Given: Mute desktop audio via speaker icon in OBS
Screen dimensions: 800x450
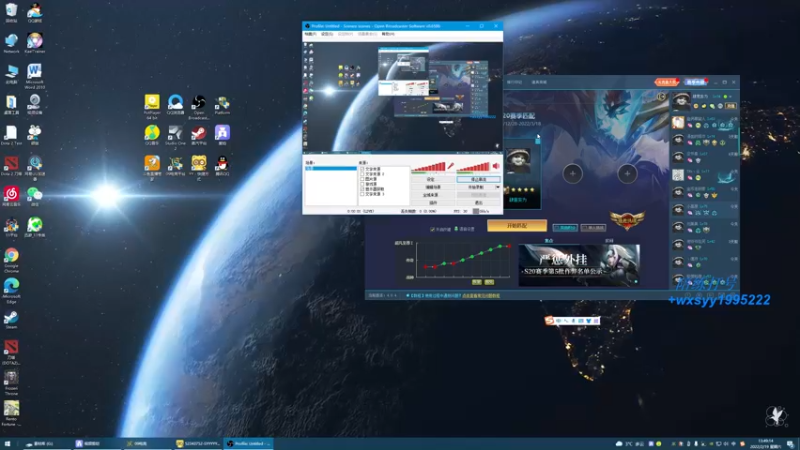Looking at the screenshot, I should (x=496, y=166).
